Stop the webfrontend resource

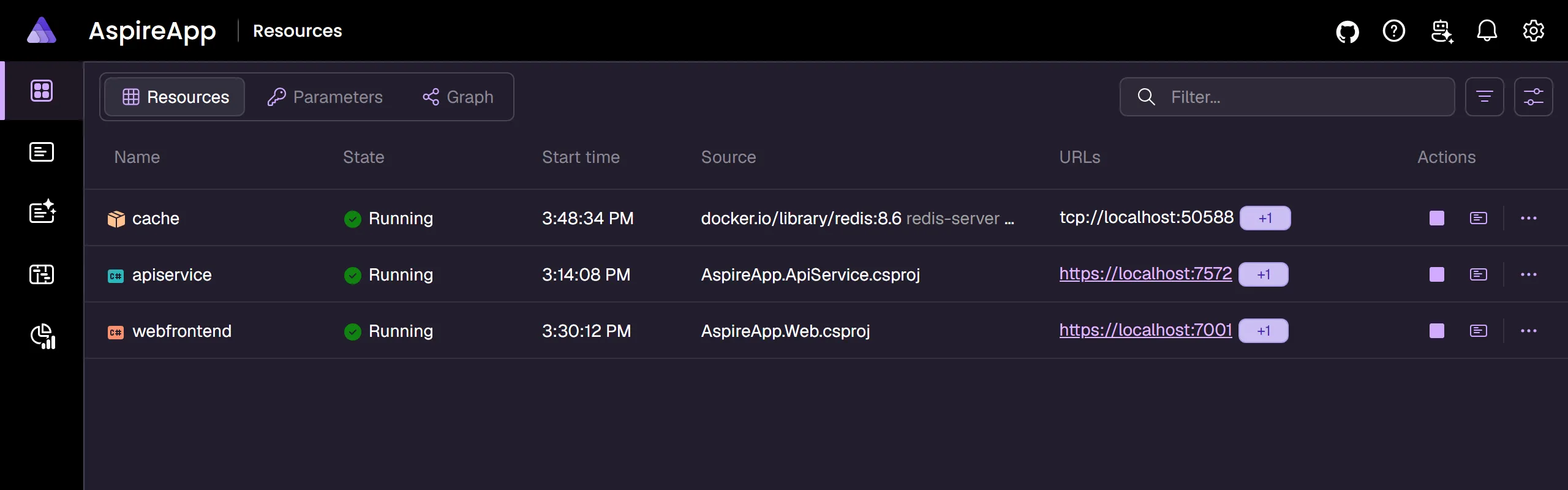click(x=1437, y=331)
